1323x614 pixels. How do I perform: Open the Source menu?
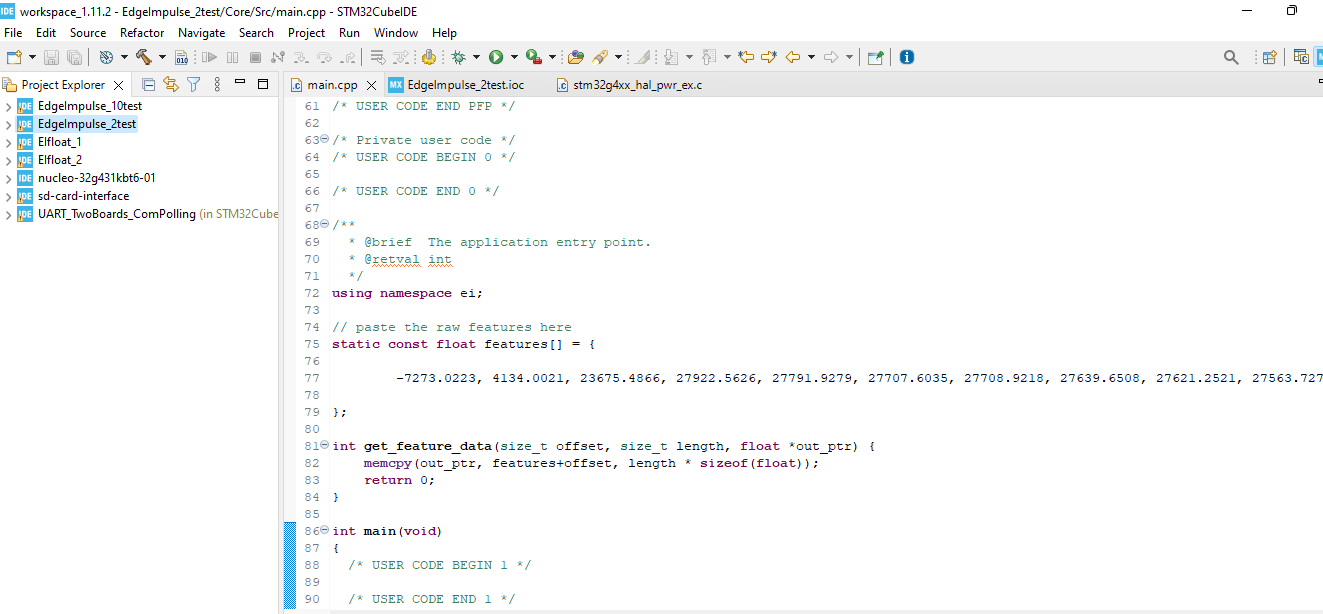point(88,33)
